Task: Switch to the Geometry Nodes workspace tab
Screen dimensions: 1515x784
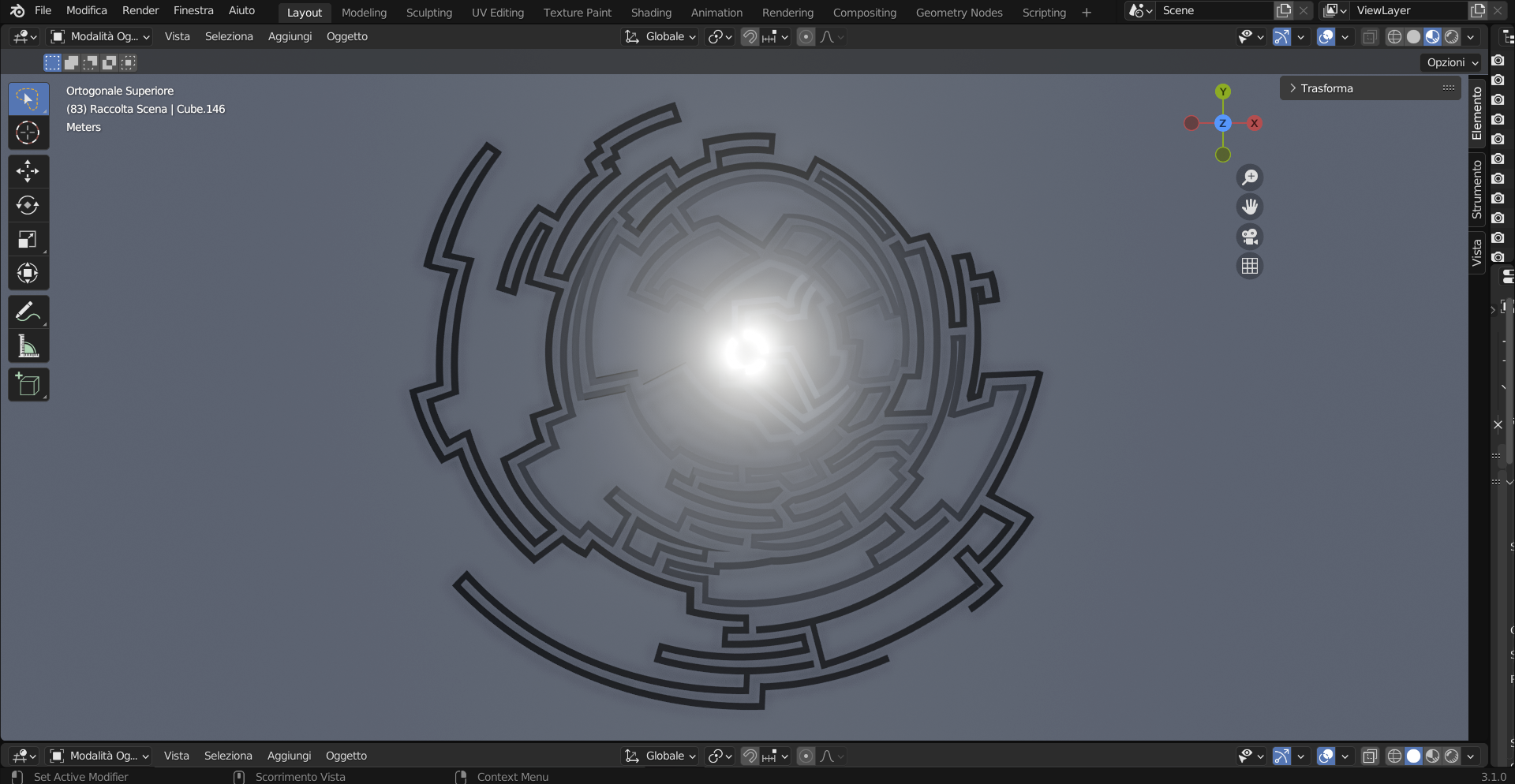Action: (959, 13)
